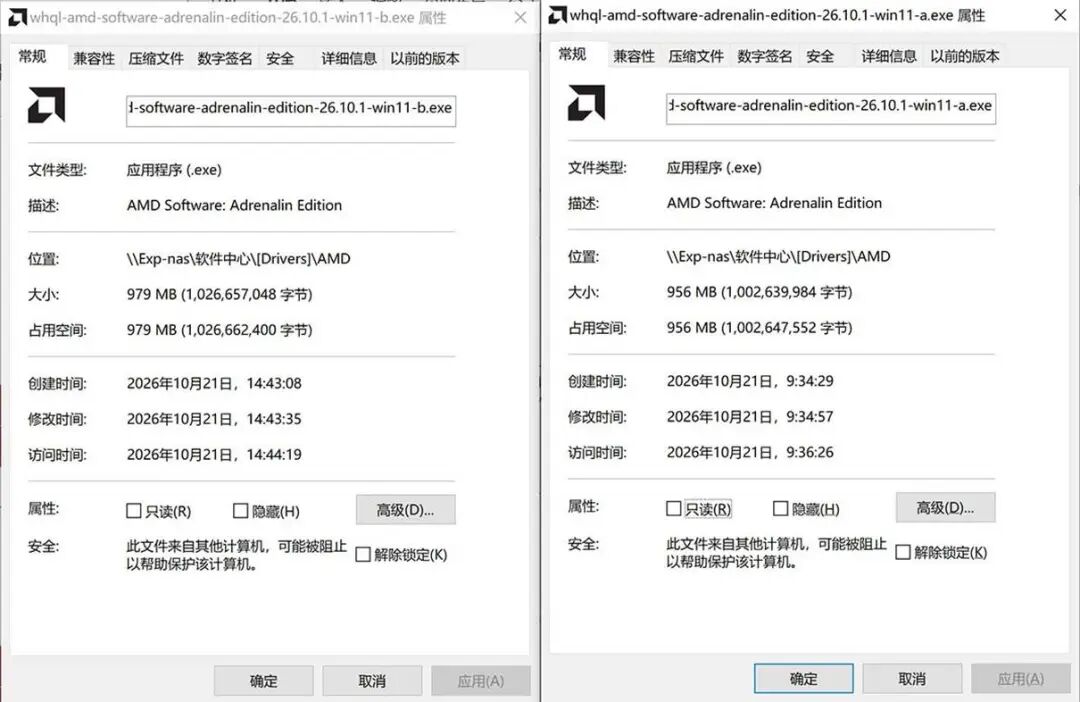Open 安全 tab in win11-a.exe window
The image size is (1080, 702).
point(820,56)
